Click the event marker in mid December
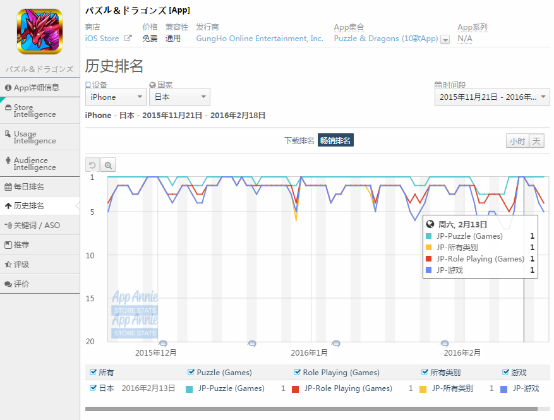Image resolution: width=554 pixels, height=420 pixels. pos(252,343)
